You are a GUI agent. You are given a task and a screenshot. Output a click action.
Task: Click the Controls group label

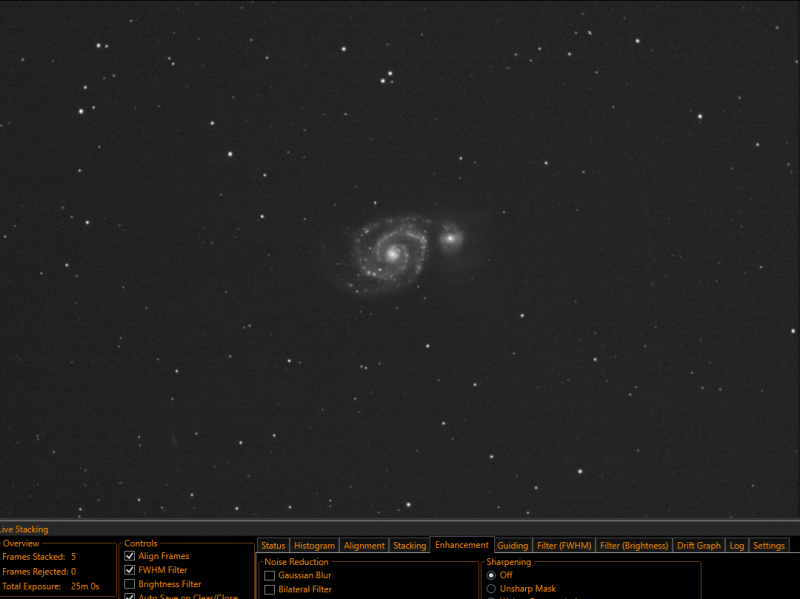(141, 543)
